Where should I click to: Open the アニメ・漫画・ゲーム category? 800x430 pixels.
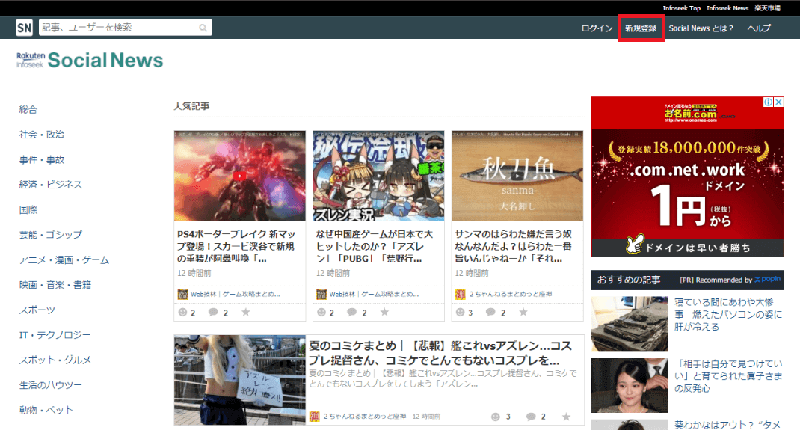point(64,260)
